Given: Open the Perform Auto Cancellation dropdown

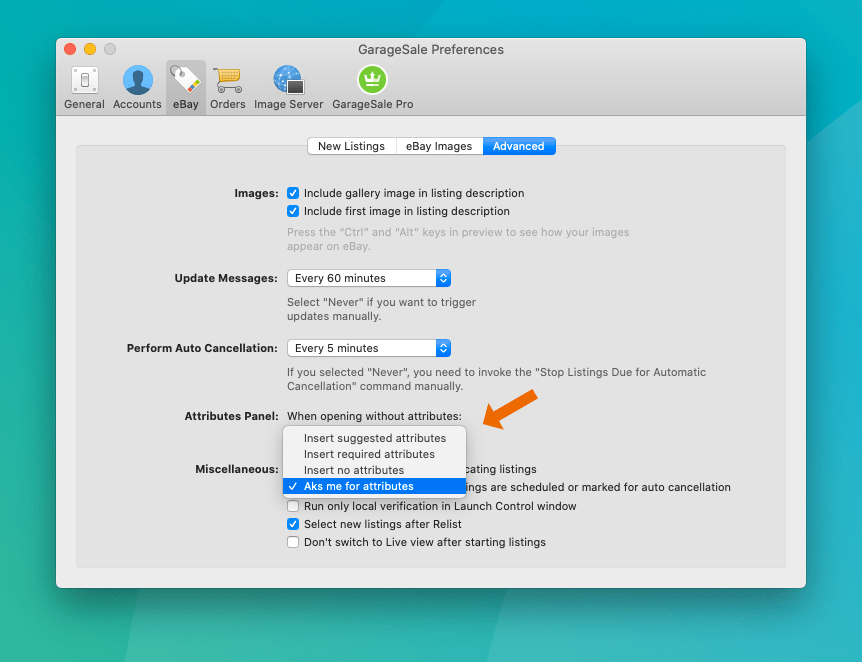Looking at the screenshot, I should coord(369,348).
